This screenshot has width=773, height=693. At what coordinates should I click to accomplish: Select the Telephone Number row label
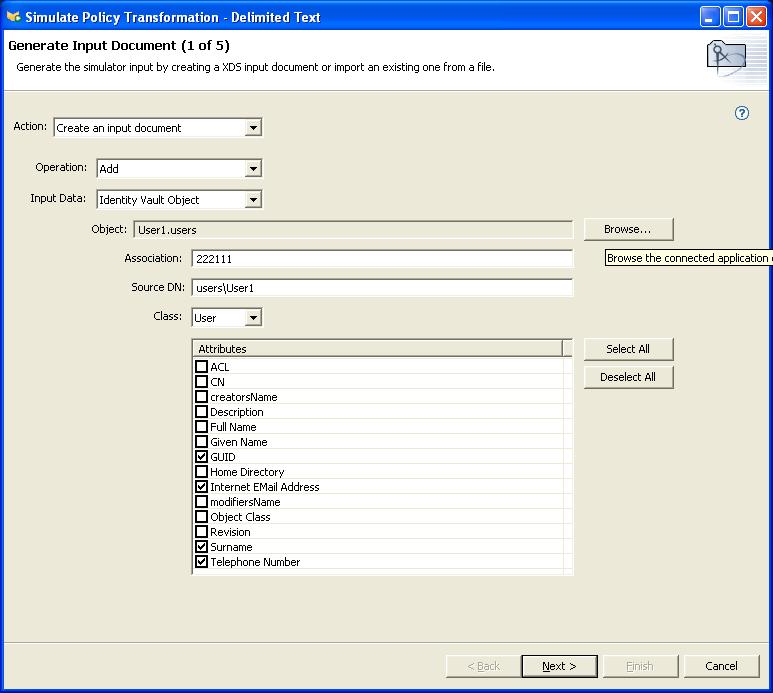pos(255,562)
